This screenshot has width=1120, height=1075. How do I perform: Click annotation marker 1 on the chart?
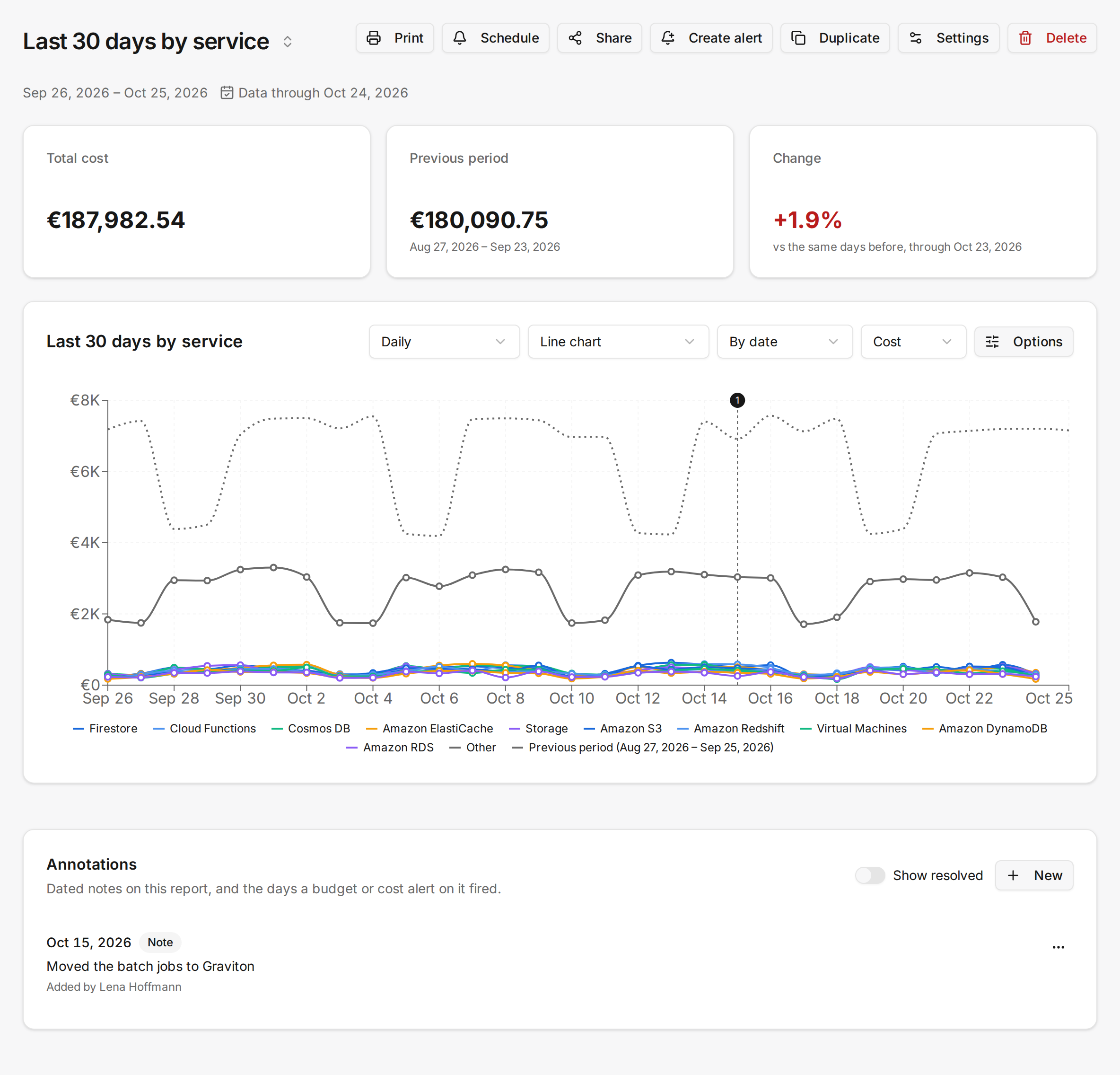point(737,400)
